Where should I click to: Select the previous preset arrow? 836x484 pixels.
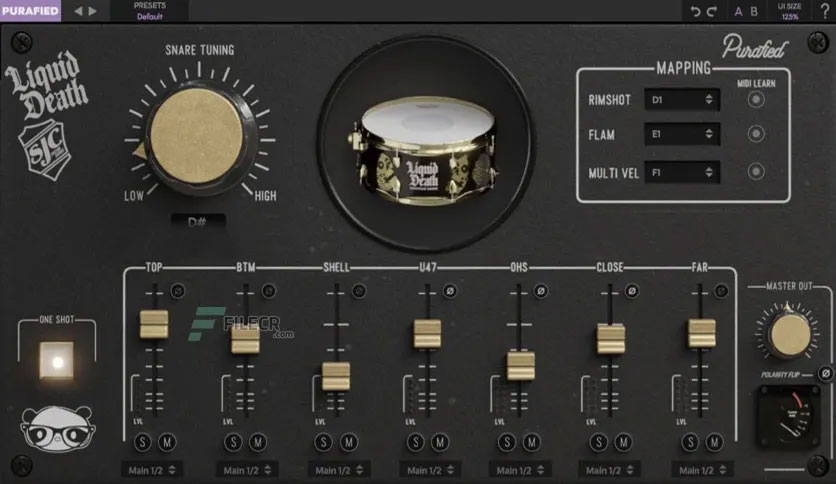tap(78, 11)
